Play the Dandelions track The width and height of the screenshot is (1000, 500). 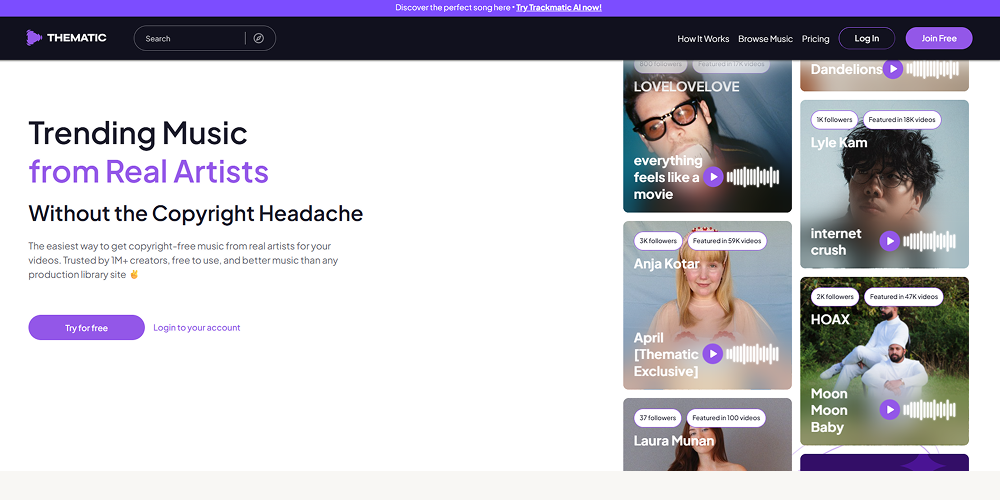[x=893, y=69]
